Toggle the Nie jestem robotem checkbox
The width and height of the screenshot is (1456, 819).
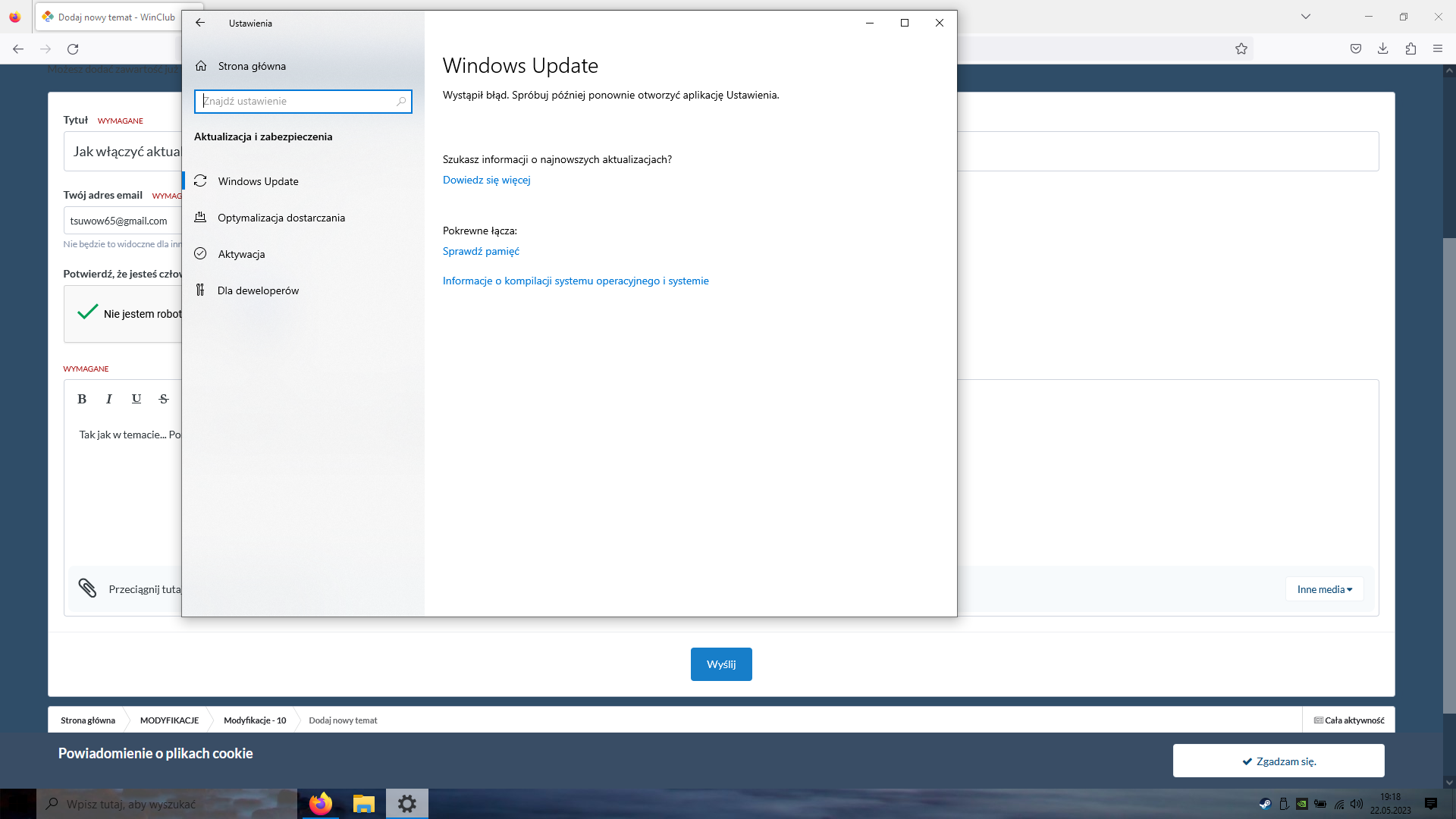point(88,312)
